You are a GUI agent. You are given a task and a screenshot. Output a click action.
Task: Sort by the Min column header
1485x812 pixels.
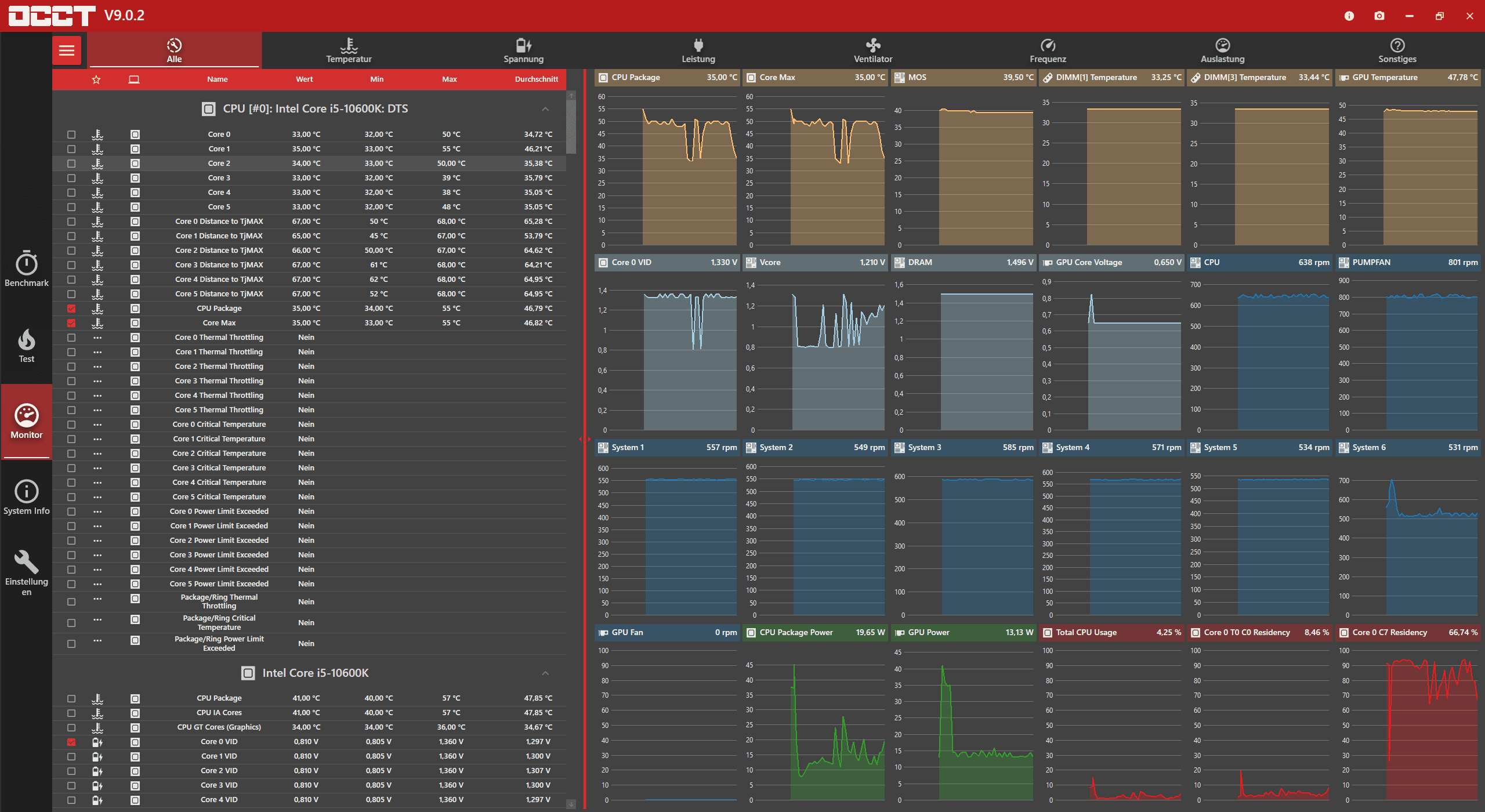coord(377,79)
